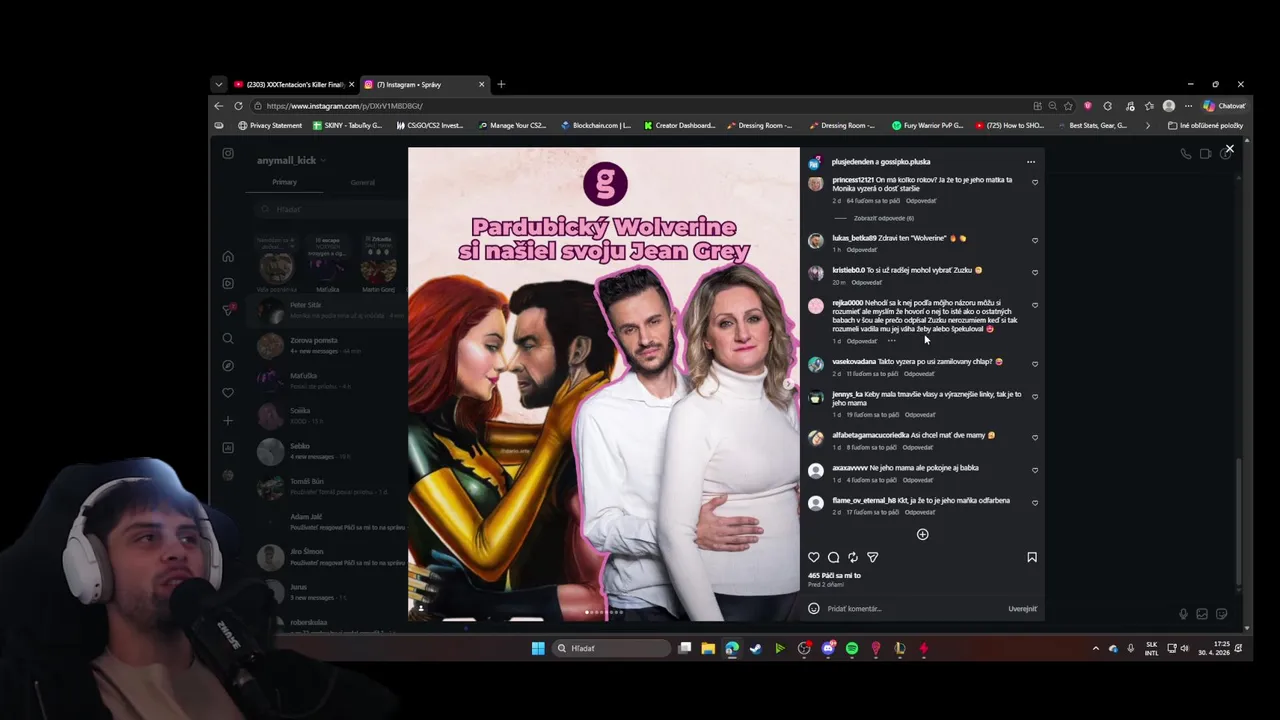Open Privacy Statement bookmark
The width and height of the screenshot is (1280, 720).
point(270,125)
